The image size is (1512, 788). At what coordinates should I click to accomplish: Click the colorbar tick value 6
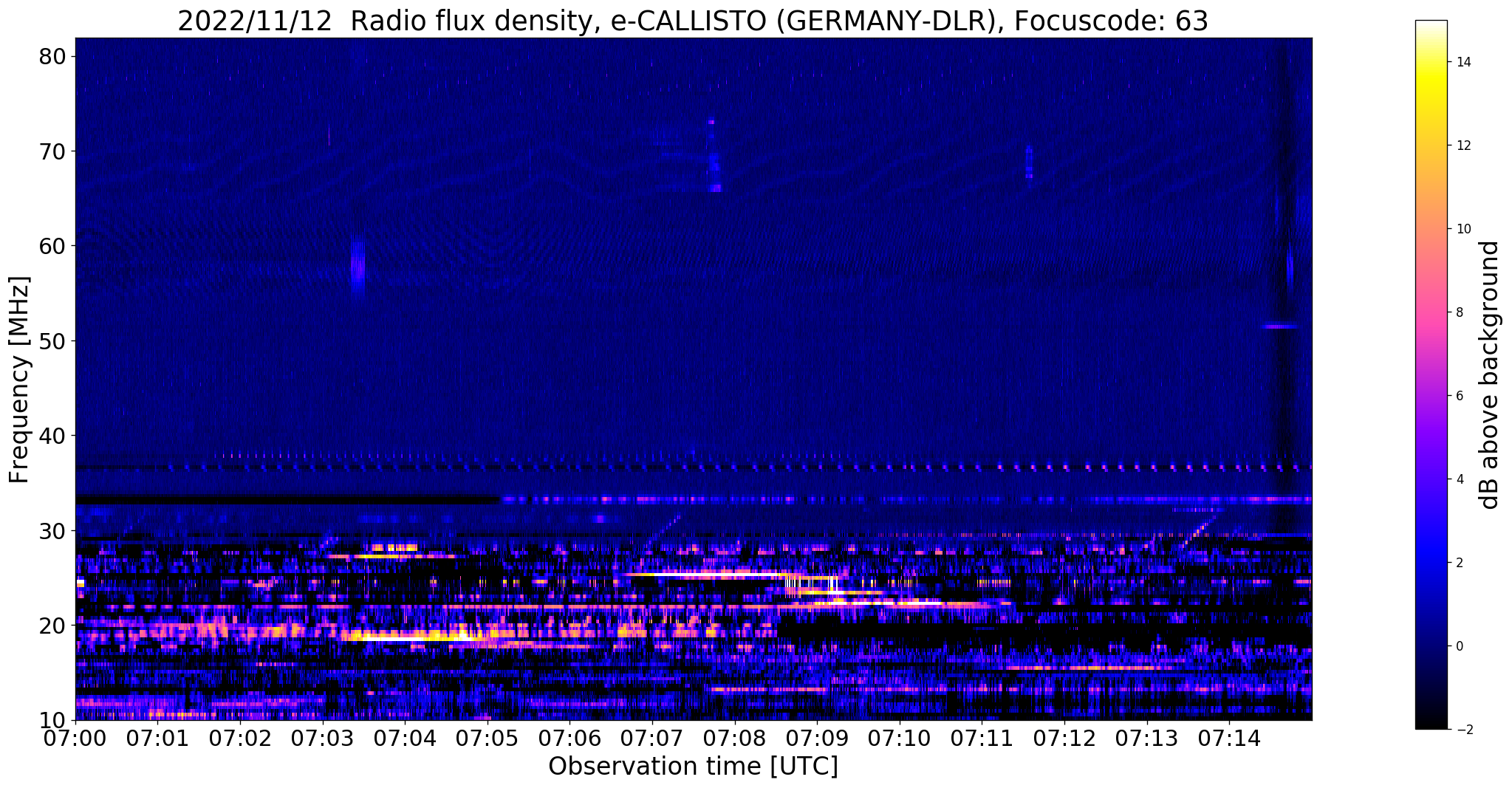1459,396
